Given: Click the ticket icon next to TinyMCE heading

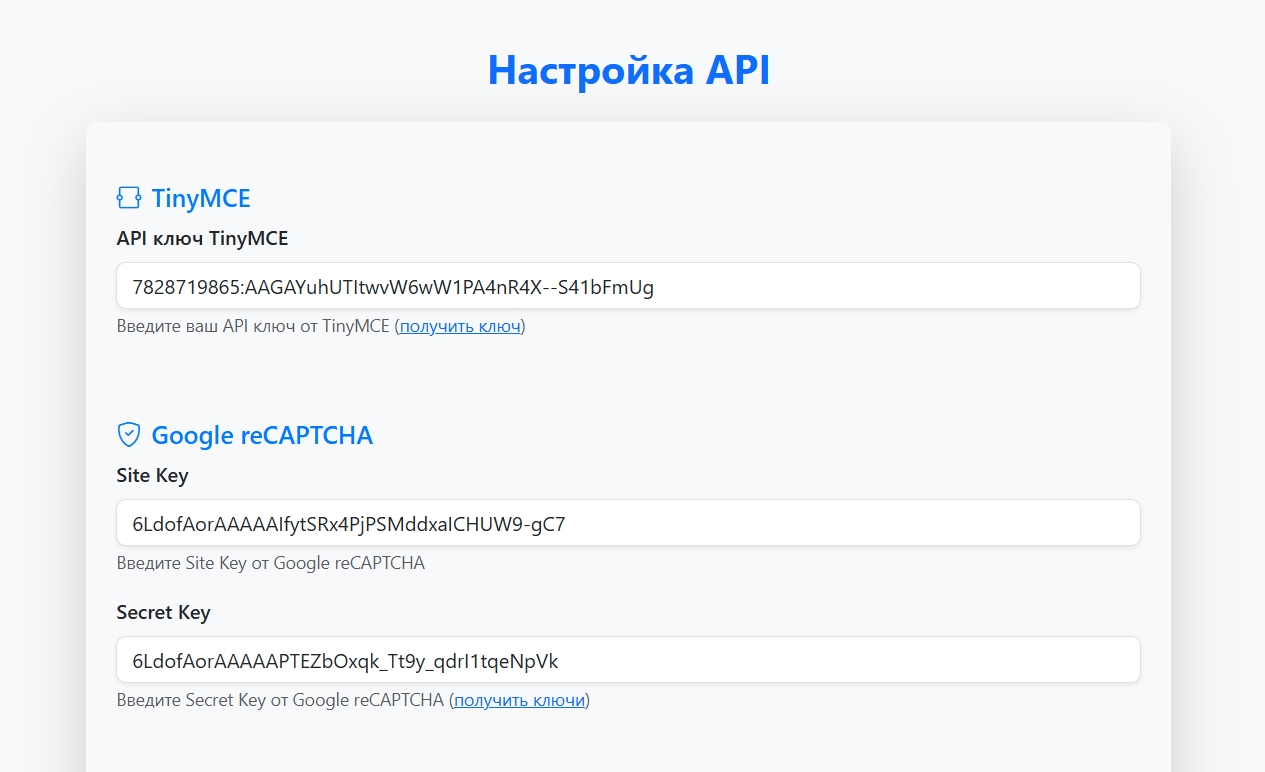Looking at the screenshot, I should click(x=129, y=198).
